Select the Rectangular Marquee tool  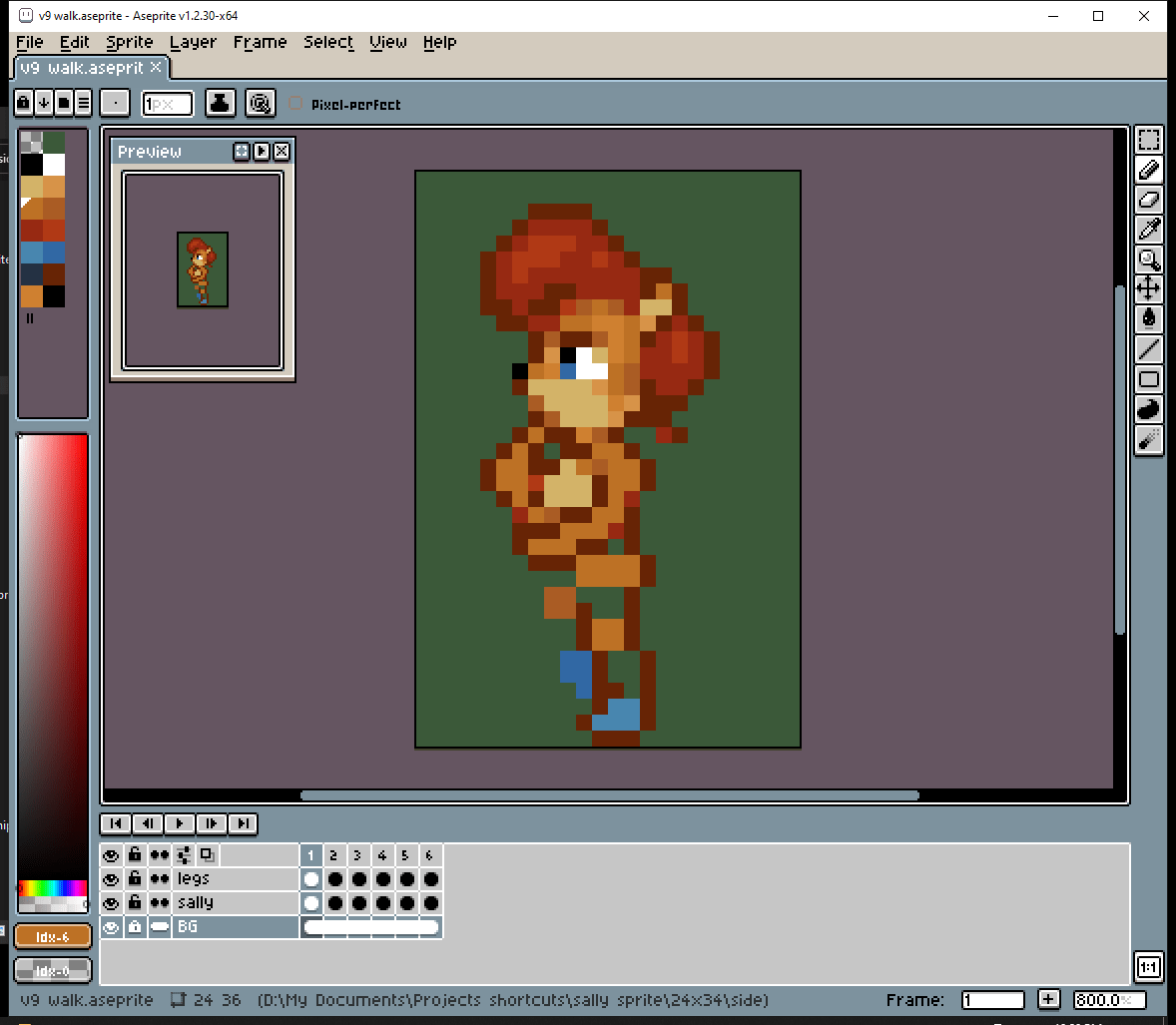[x=1149, y=141]
